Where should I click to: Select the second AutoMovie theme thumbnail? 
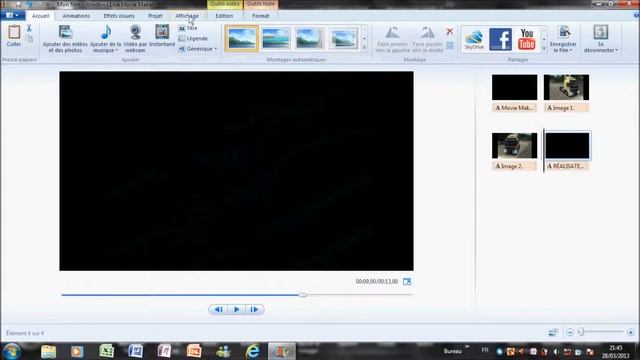tap(276, 38)
